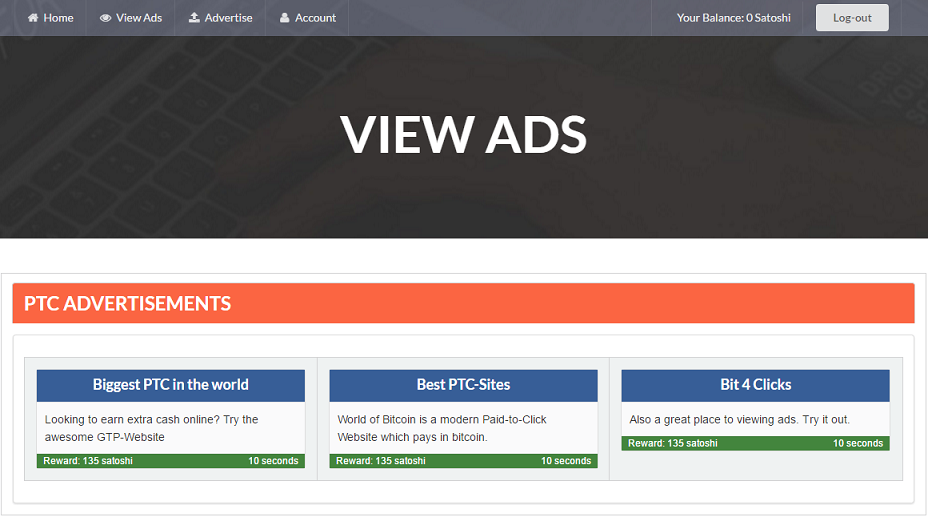Viewport: 928px width, 525px height.
Task: Open the Biggest PTC in the world ad
Action: tap(171, 385)
